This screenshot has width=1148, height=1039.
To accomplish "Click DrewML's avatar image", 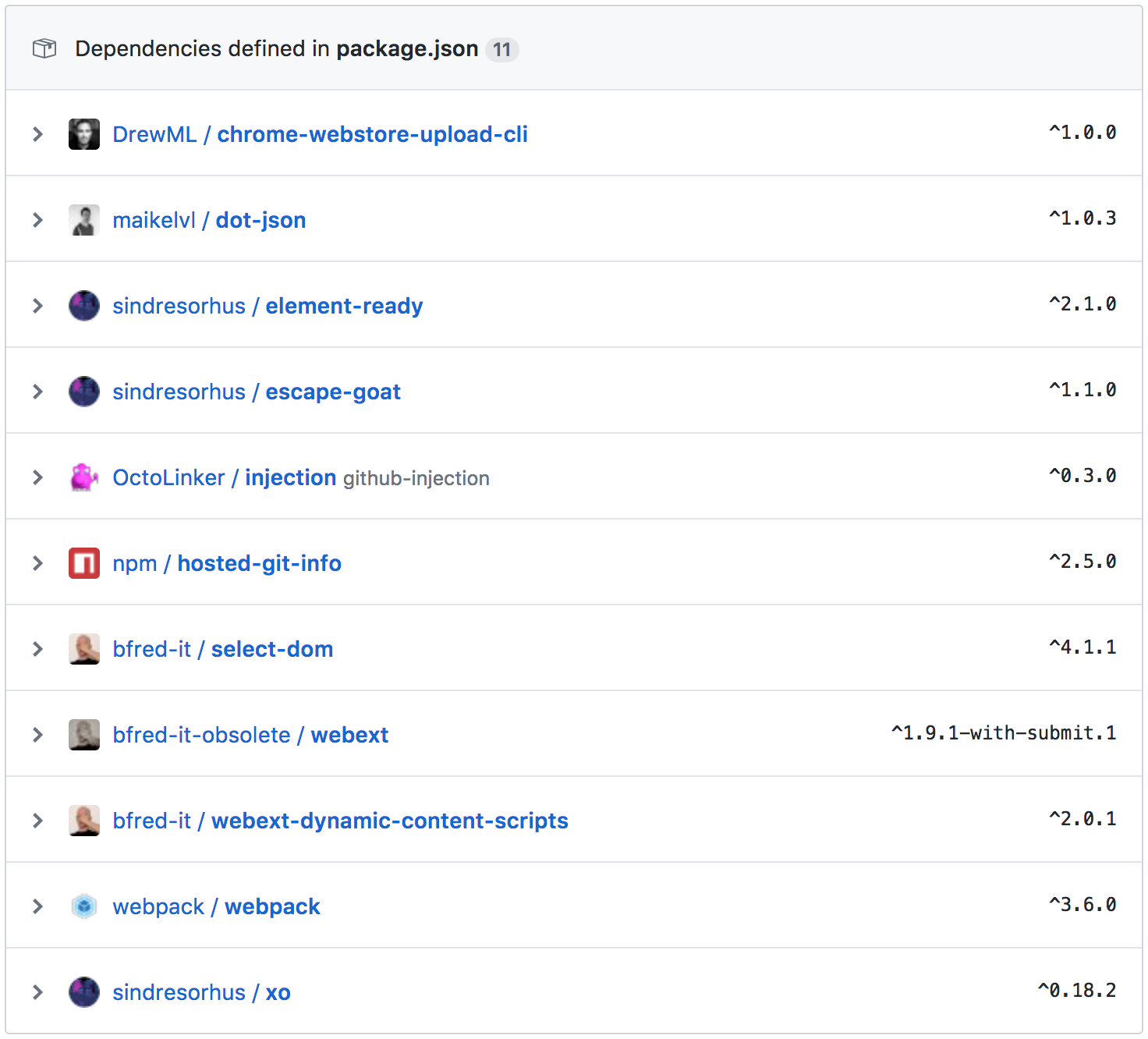I will coord(83,133).
